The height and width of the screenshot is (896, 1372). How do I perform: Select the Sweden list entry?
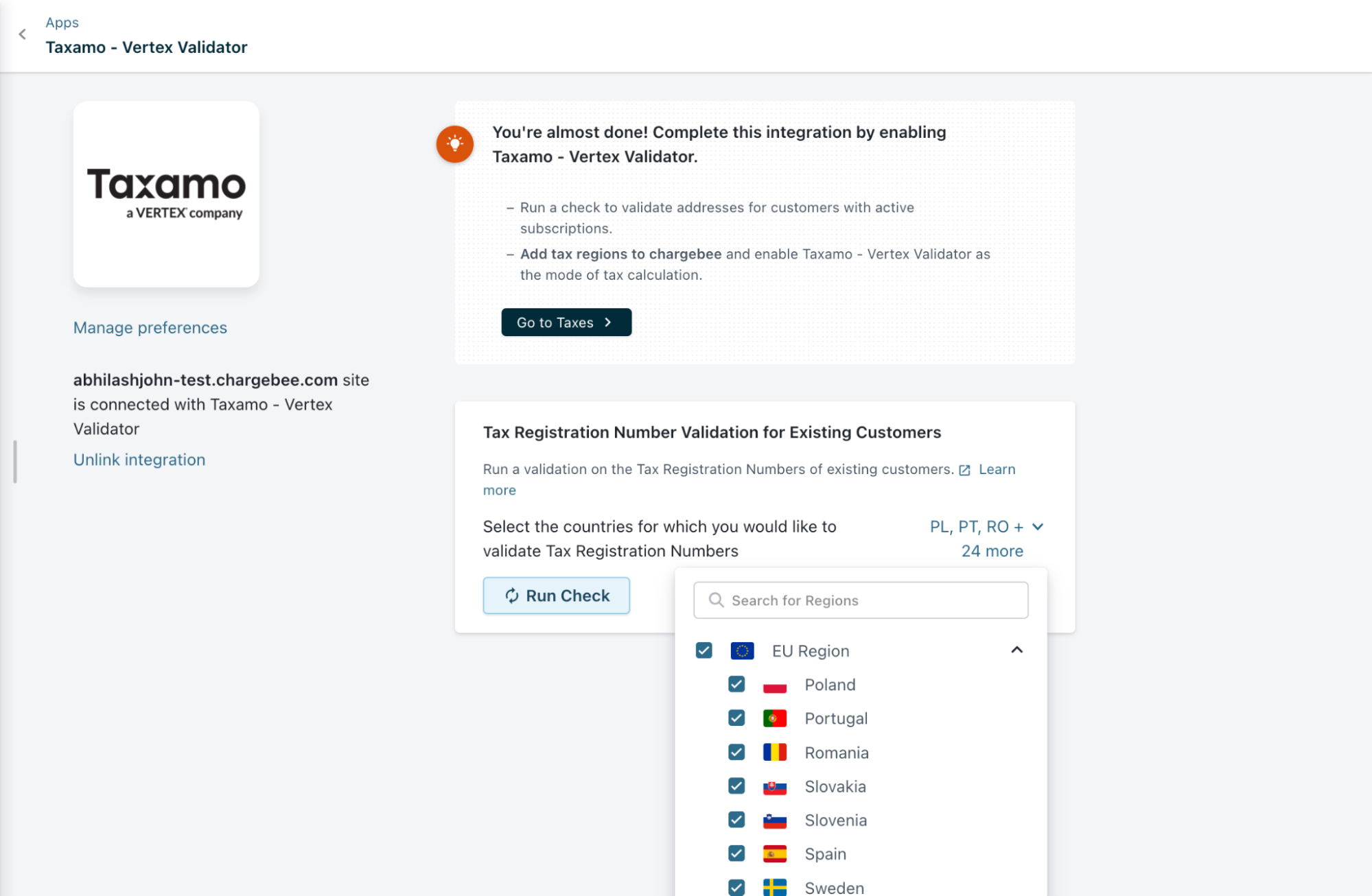pos(833,888)
